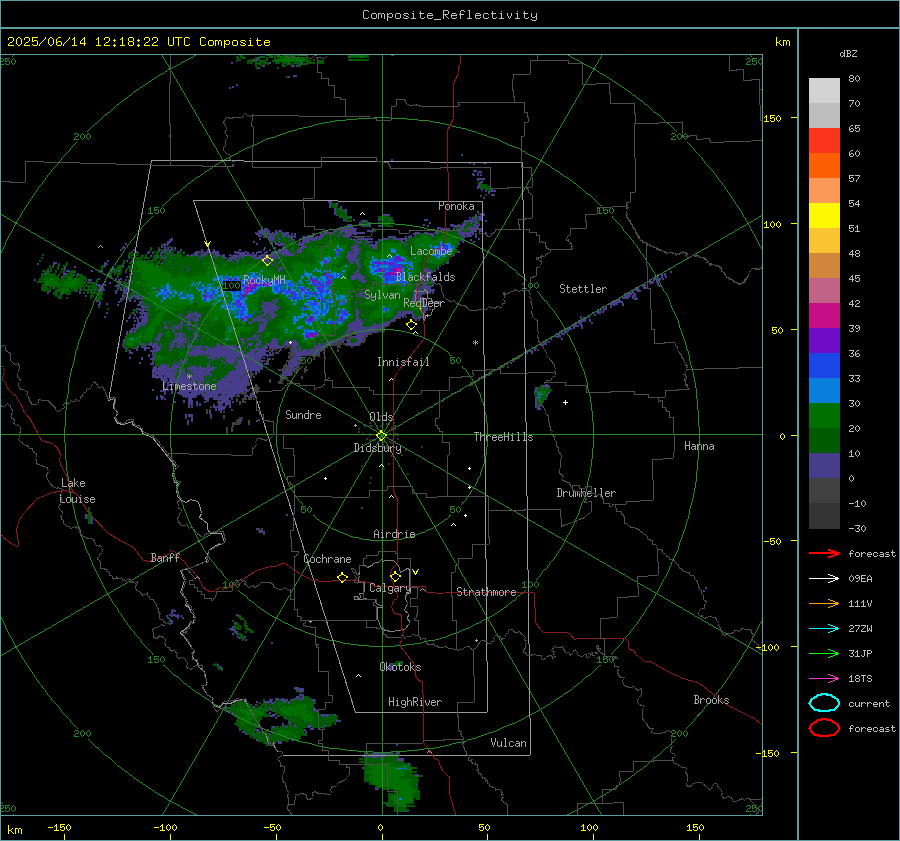This screenshot has width=900, height=841.
Task: Click the km unit label above the right axis
Action: (x=782, y=42)
